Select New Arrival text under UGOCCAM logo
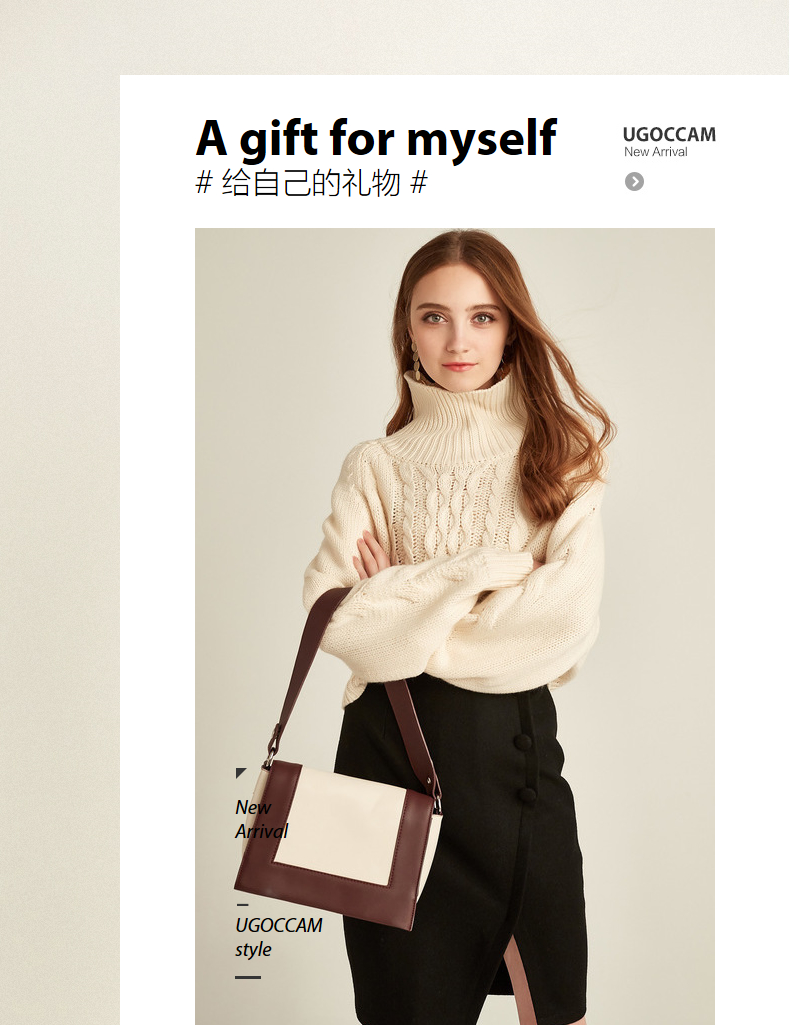The image size is (790, 1025). coord(655,152)
